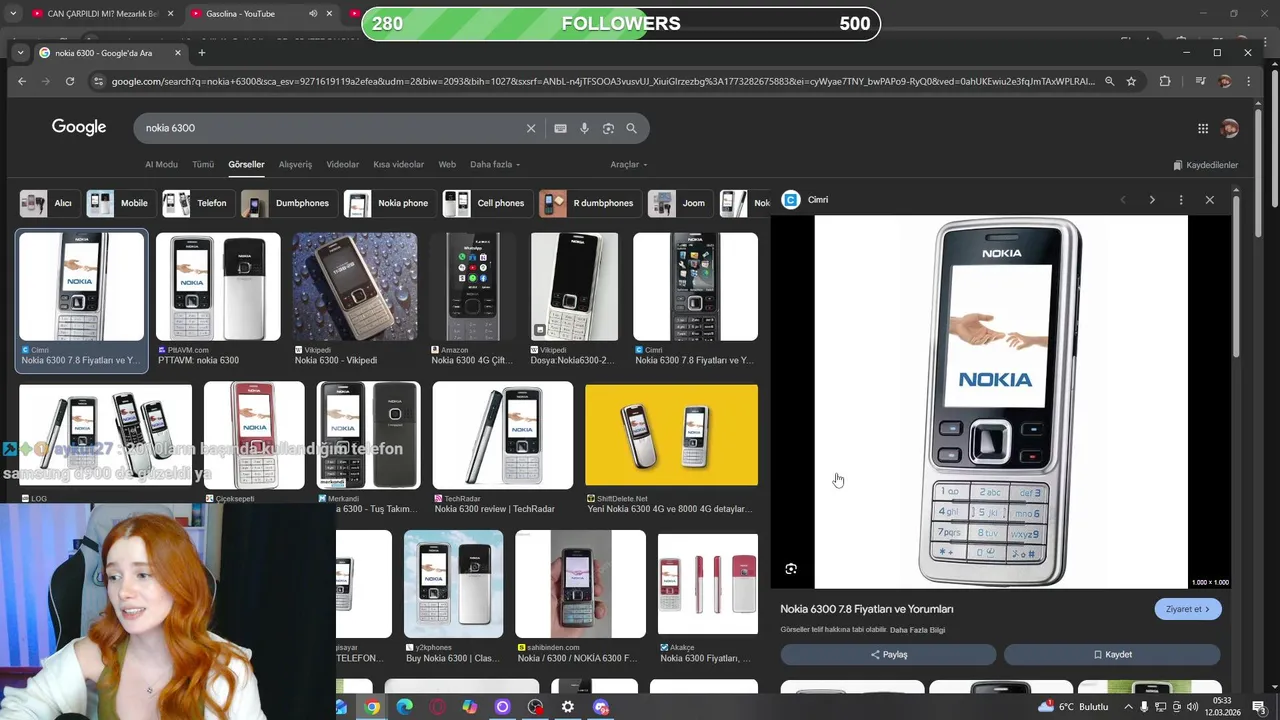Viewport: 1280px width, 720px height.
Task: Click the Ziyaret et button
Action: (1187, 609)
